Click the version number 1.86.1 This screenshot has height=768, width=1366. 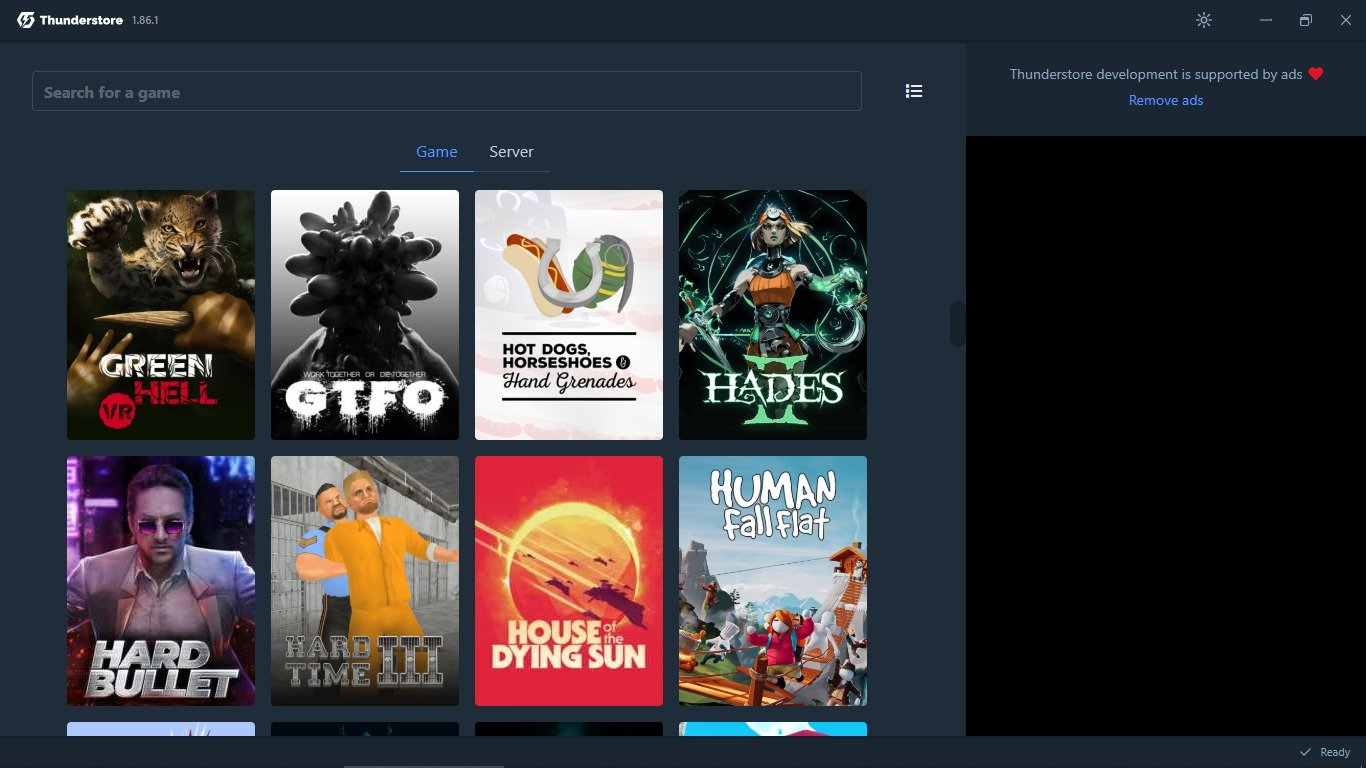(145, 20)
